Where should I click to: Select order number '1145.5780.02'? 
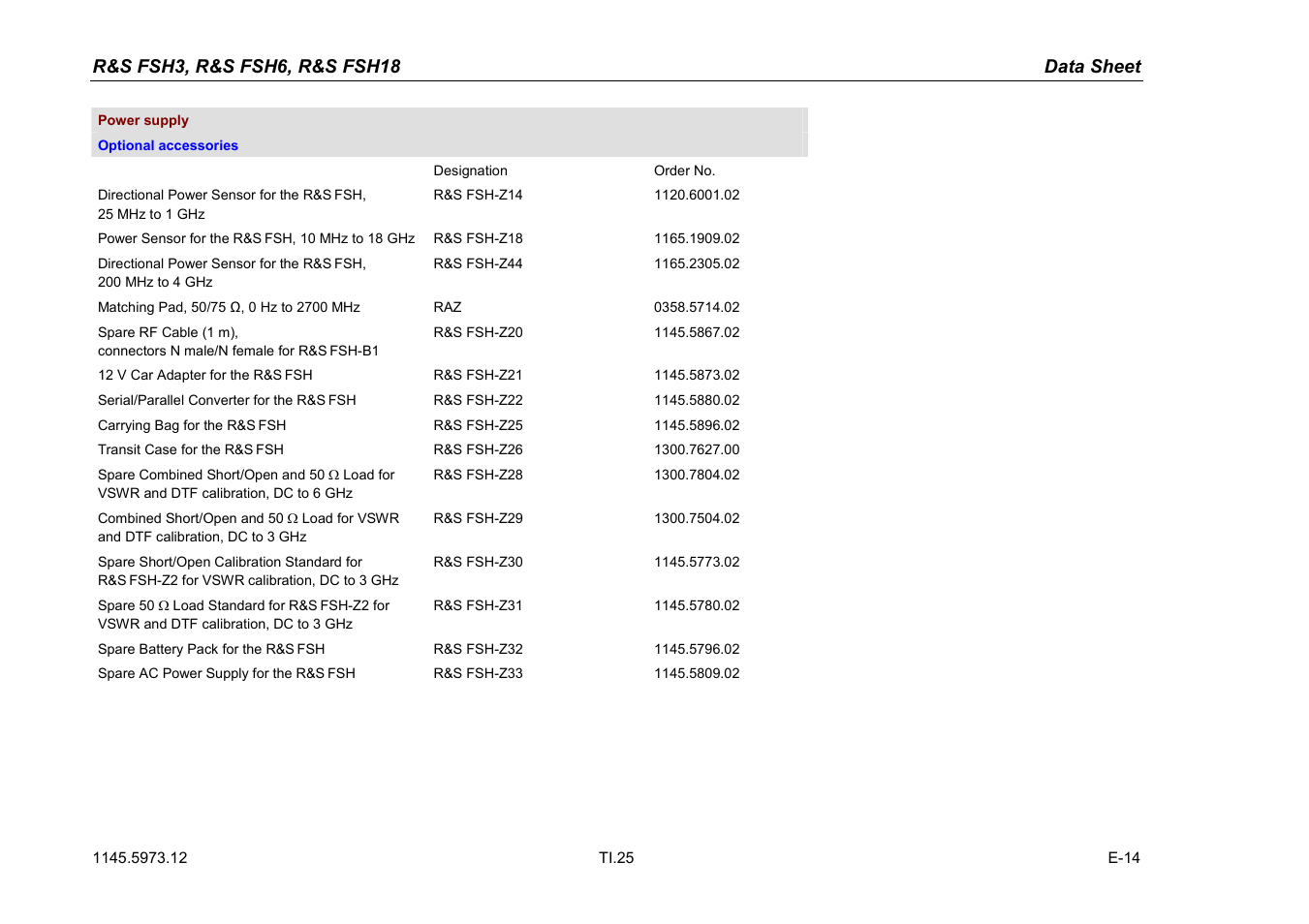[x=697, y=605]
